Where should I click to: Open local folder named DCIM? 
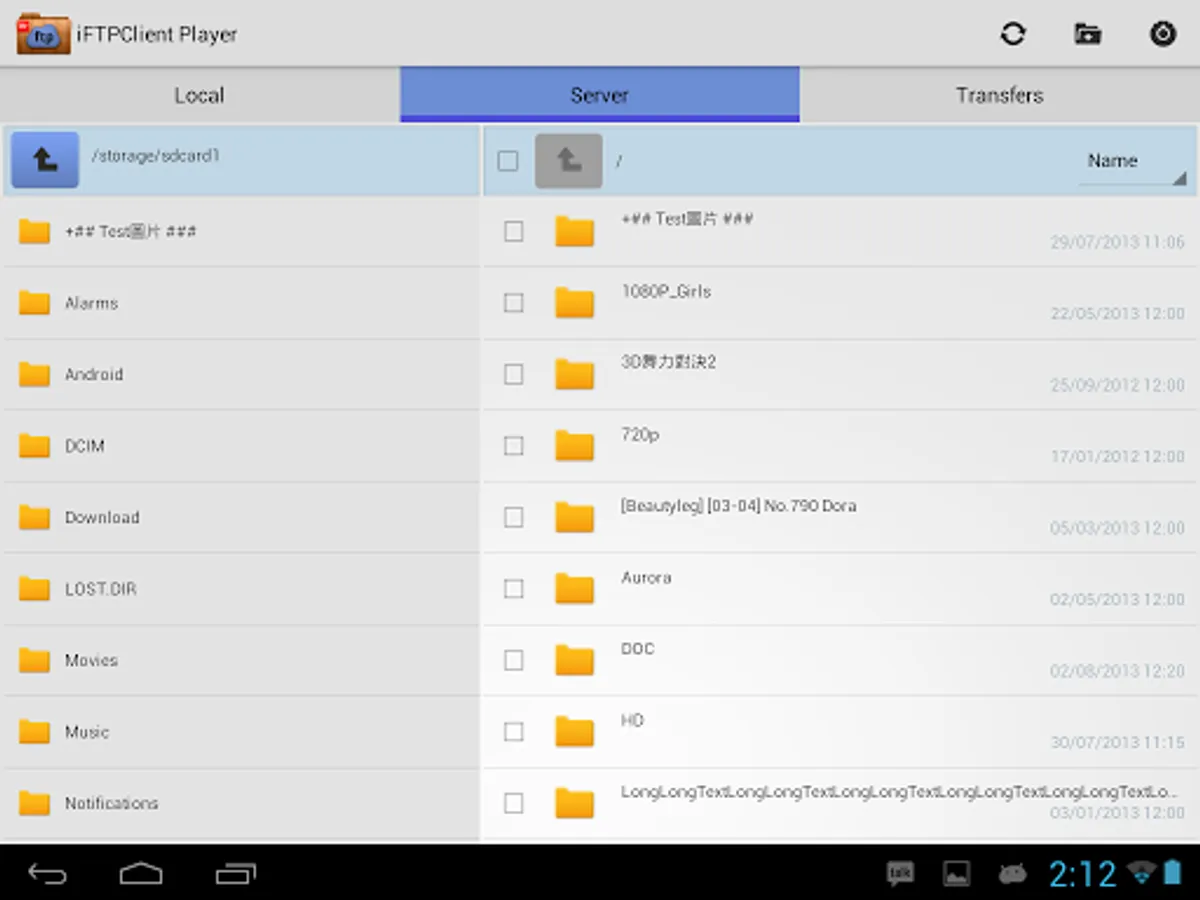coord(85,446)
